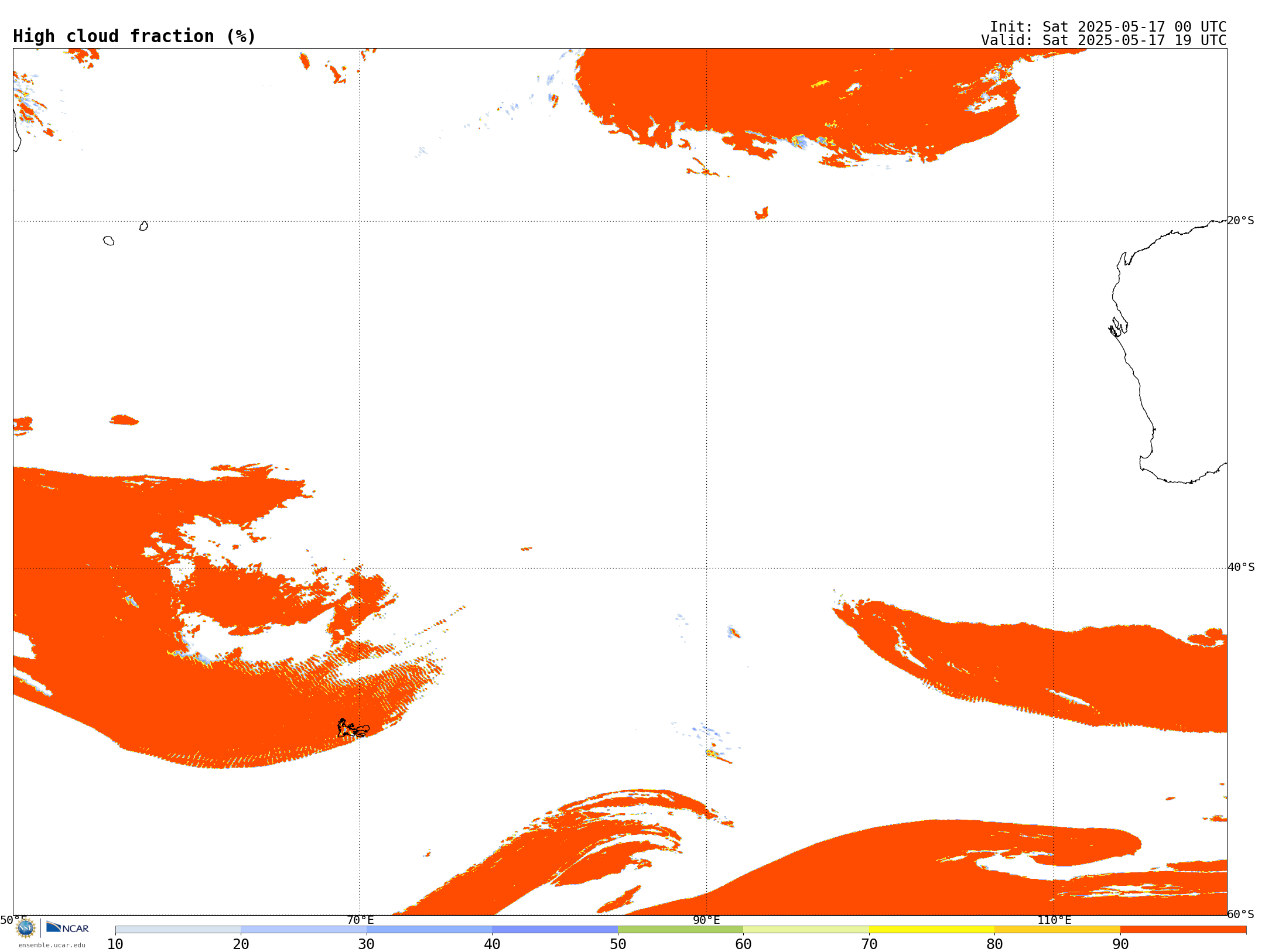1265x952 pixels.
Task: Click the 40°S latitude label
Action: [1241, 567]
